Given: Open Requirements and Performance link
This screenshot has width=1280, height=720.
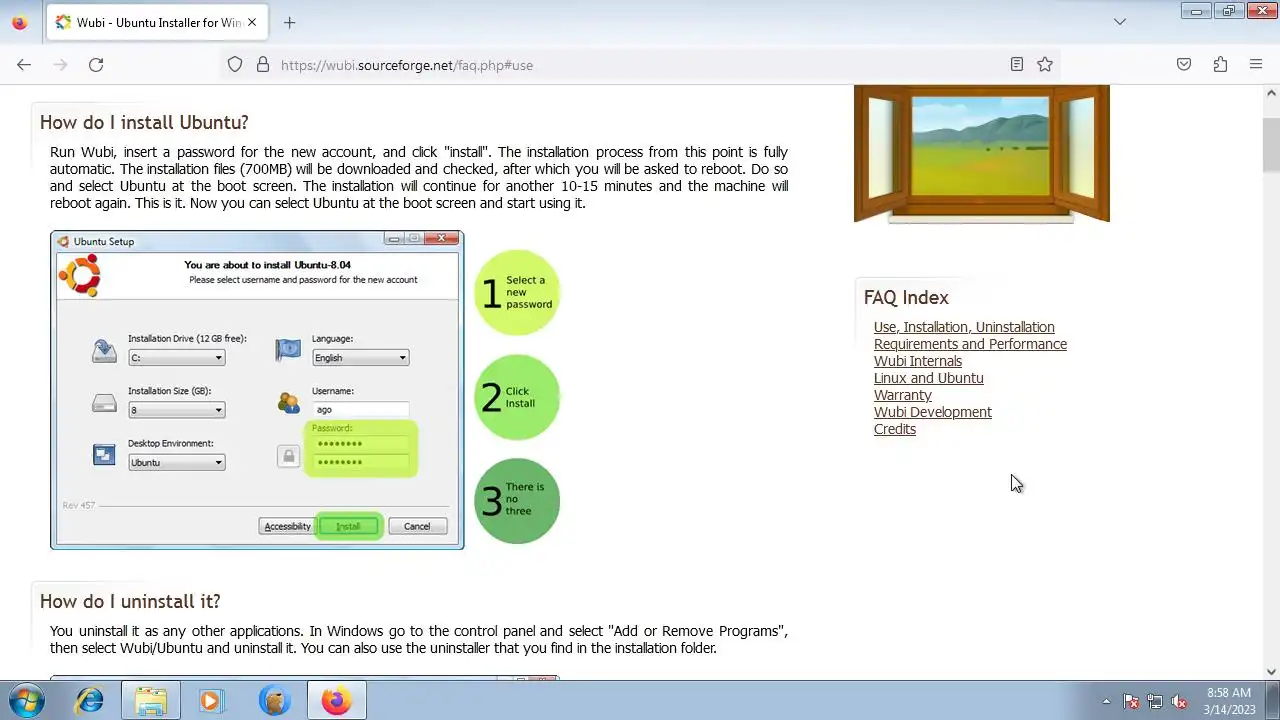Looking at the screenshot, I should click(970, 344).
